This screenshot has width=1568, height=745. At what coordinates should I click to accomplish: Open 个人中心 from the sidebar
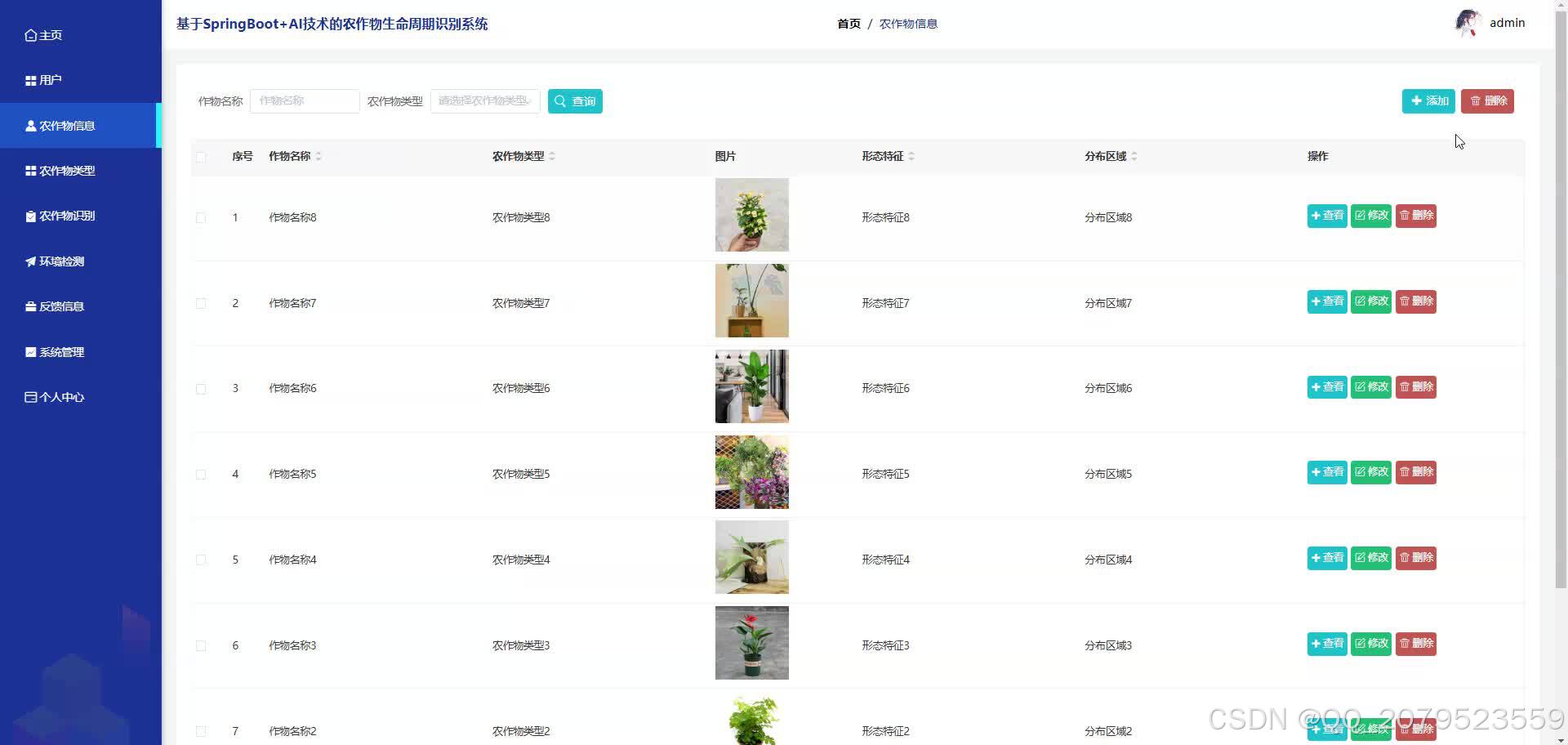(x=29, y=397)
